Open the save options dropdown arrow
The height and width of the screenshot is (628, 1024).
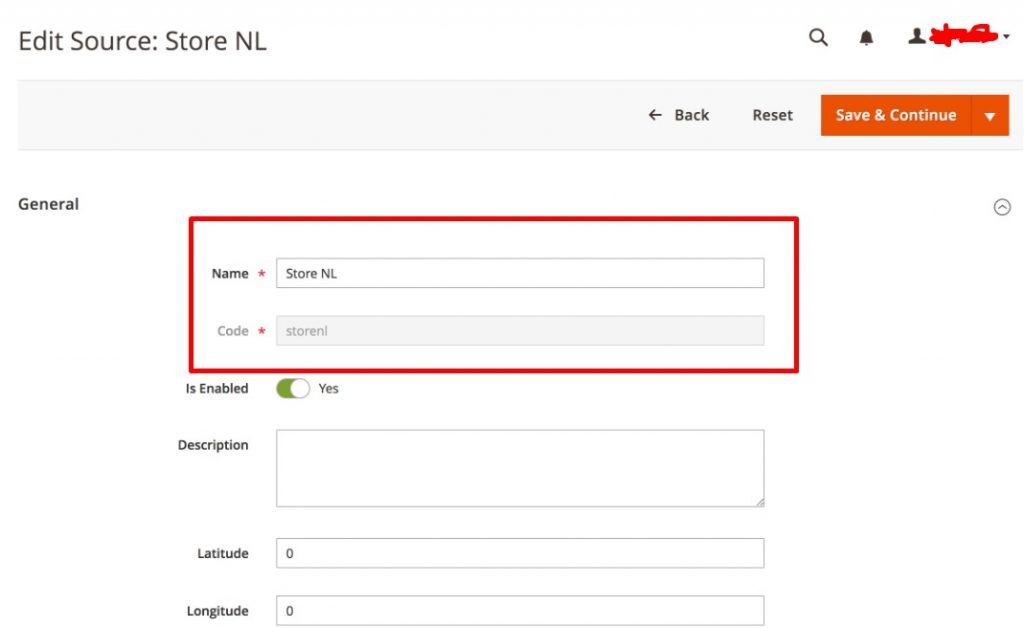pos(989,116)
